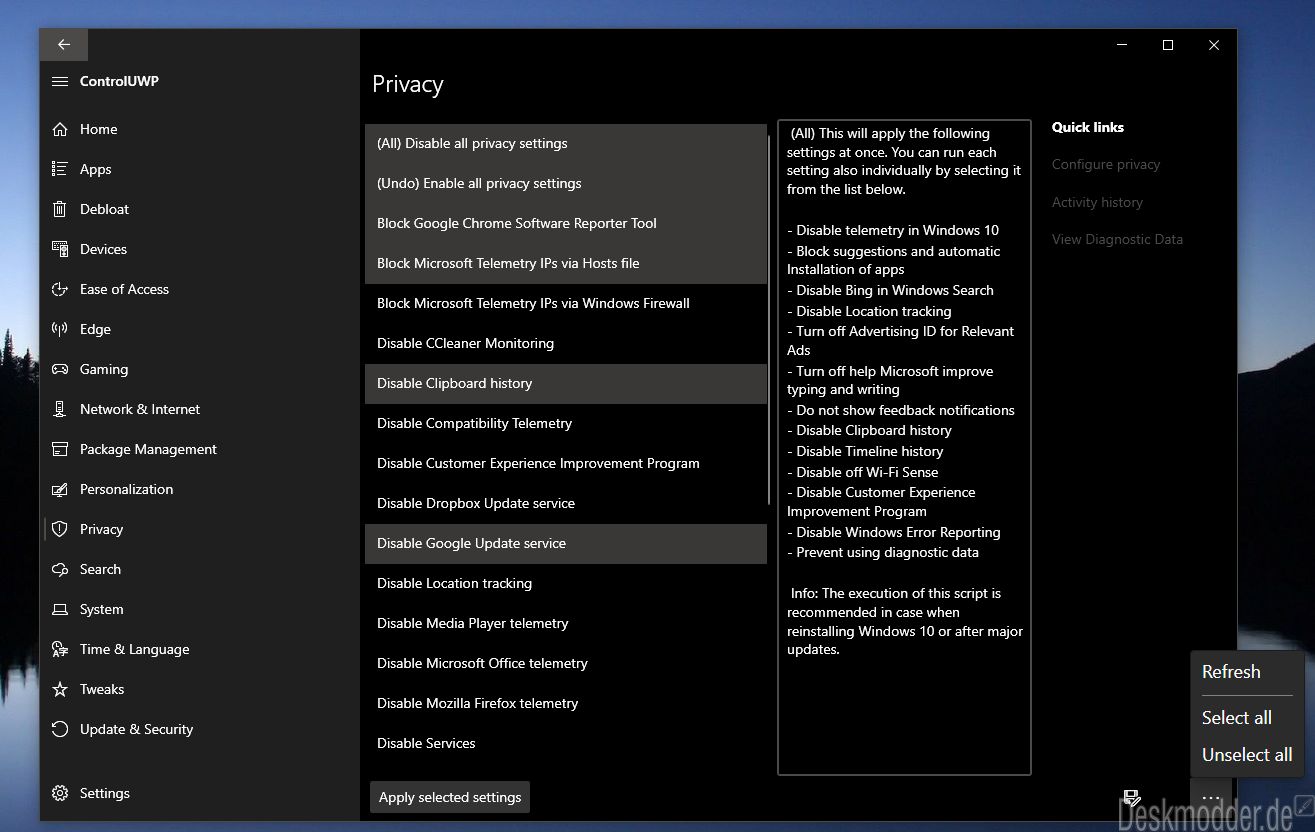Toggle the three-dot more options button
The width and height of the screenshot is (1315, 832).
pos(1211,798)
